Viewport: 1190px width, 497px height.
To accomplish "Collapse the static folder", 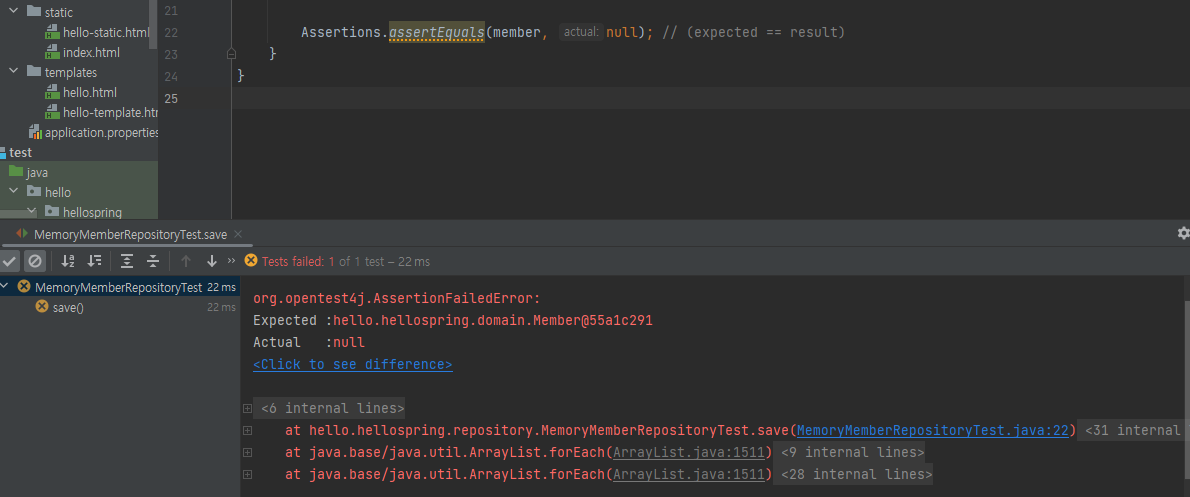I will pyautogui.click(x=13, y=12).
